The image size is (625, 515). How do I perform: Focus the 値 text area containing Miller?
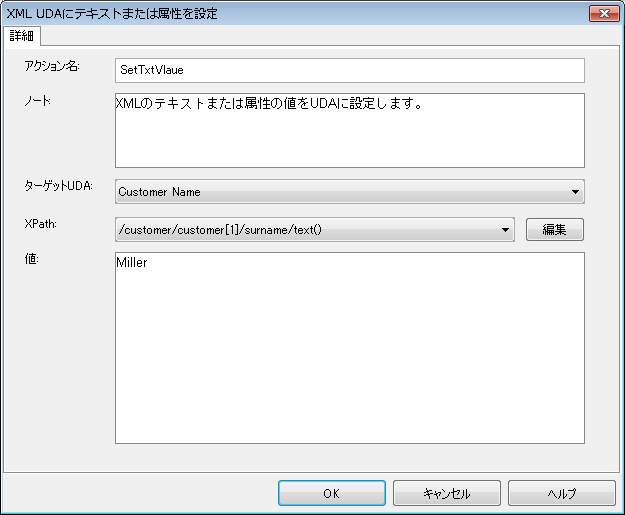(x=350, y=348)
